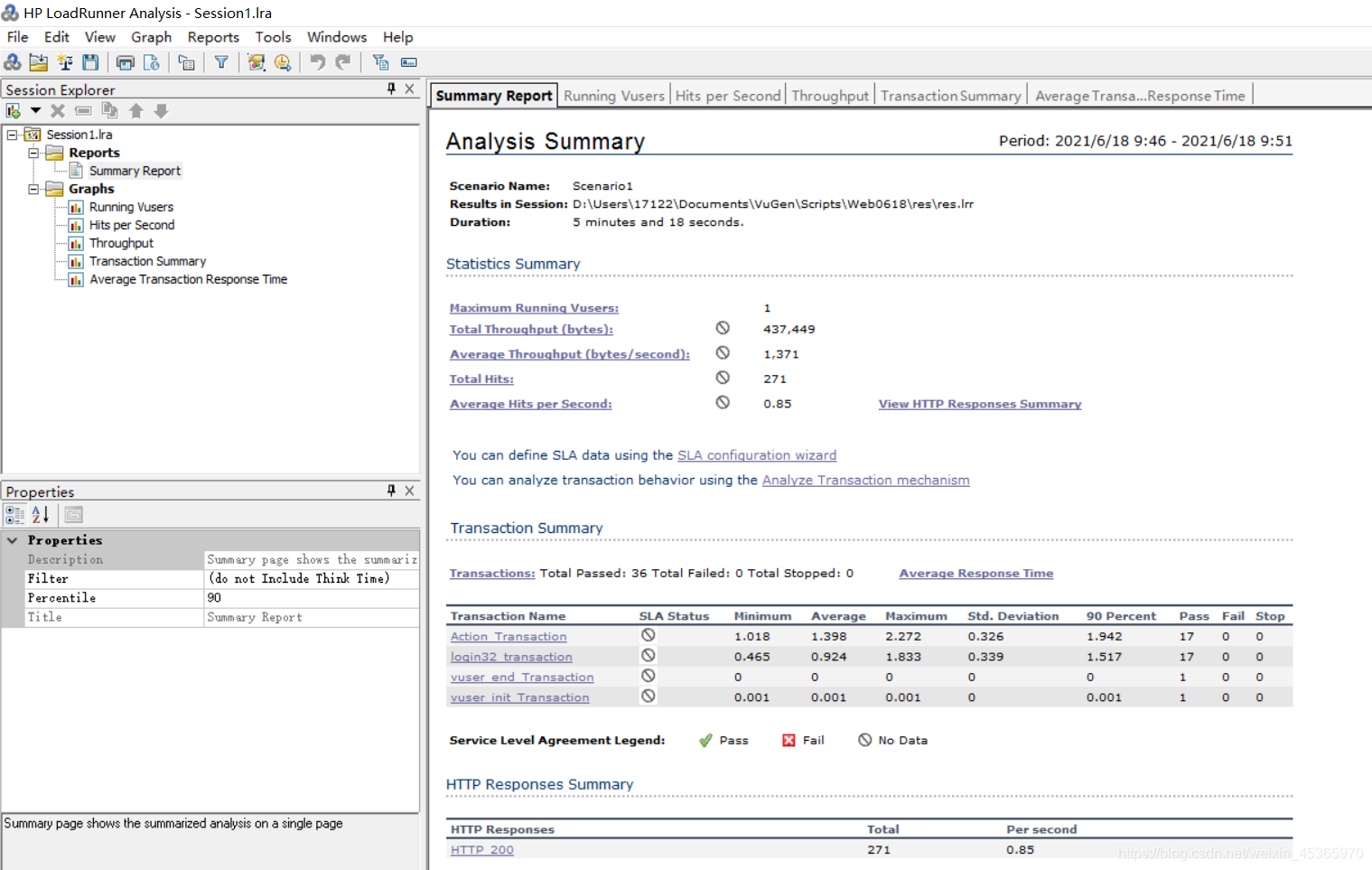1372x870 pixels.
Task: Open the Action_Transaction link
Action: (509, 636)
